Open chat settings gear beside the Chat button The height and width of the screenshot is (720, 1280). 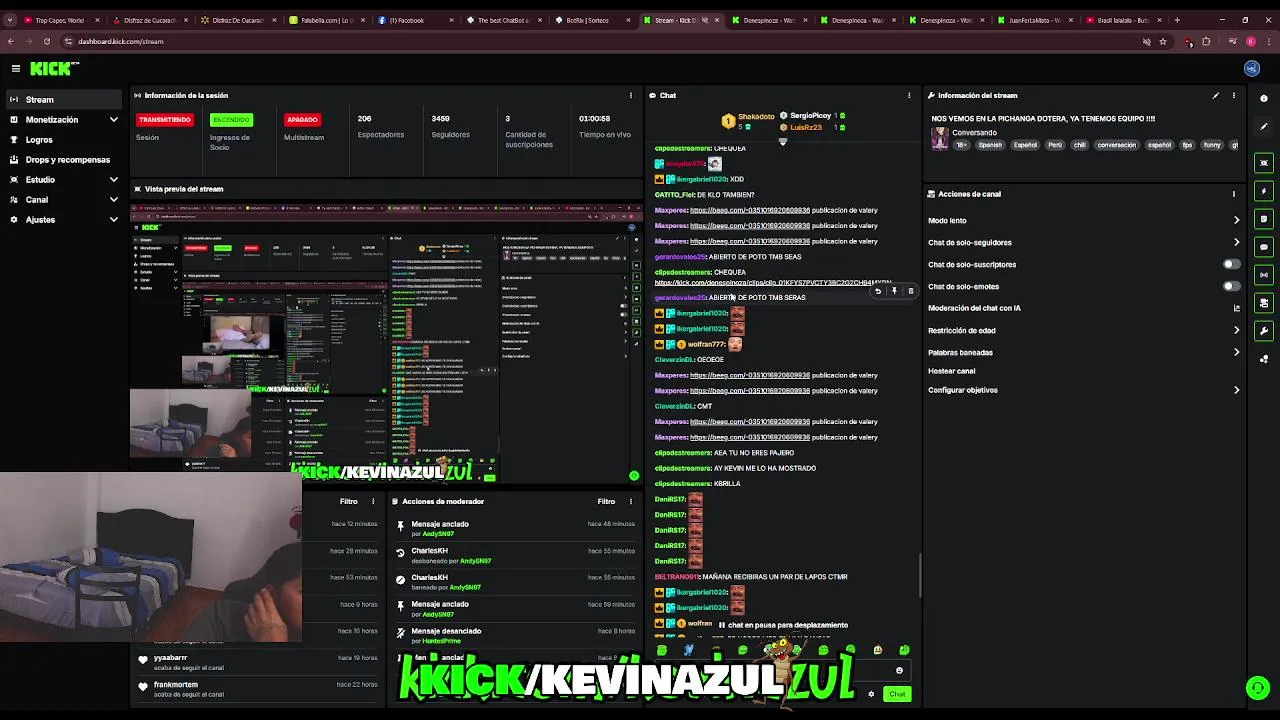871,694
